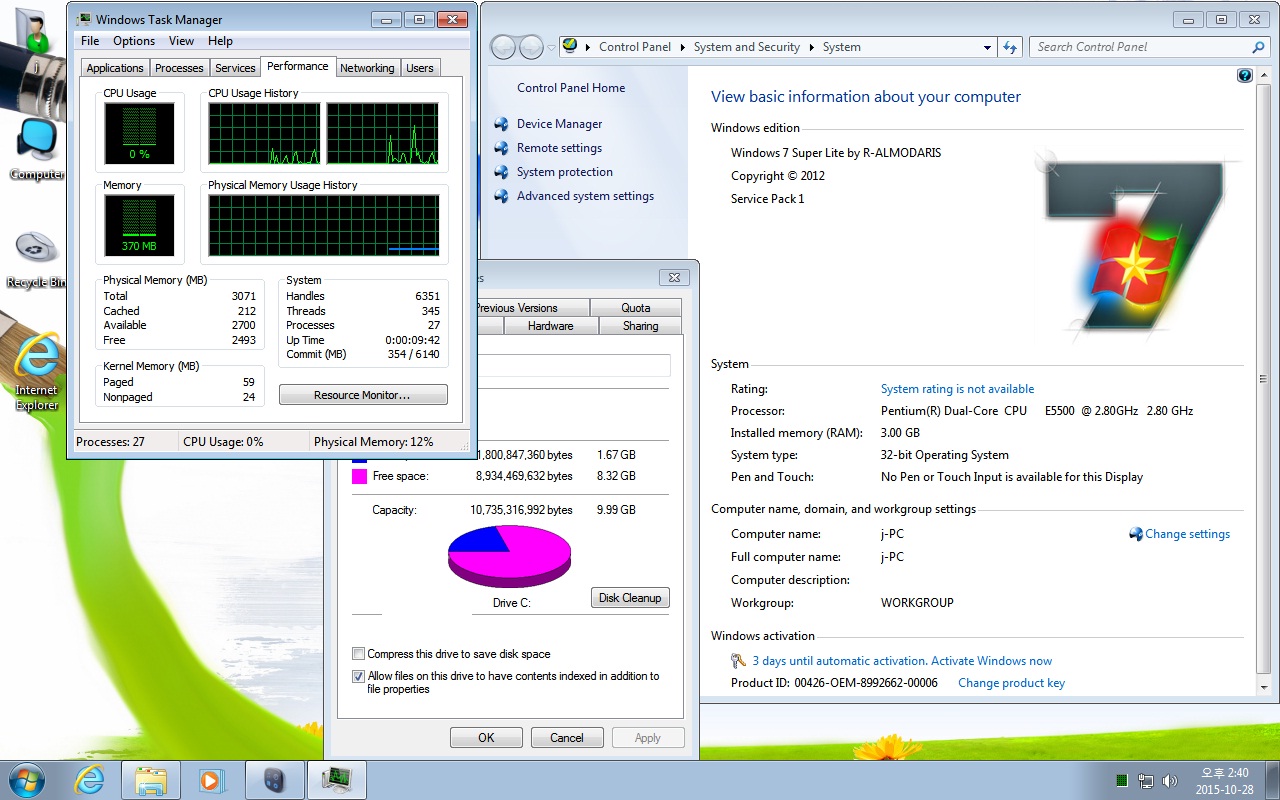Click System rating is not available link
Image resolution: width=1280 pixels, height=800 pixels.
(957, 389)
